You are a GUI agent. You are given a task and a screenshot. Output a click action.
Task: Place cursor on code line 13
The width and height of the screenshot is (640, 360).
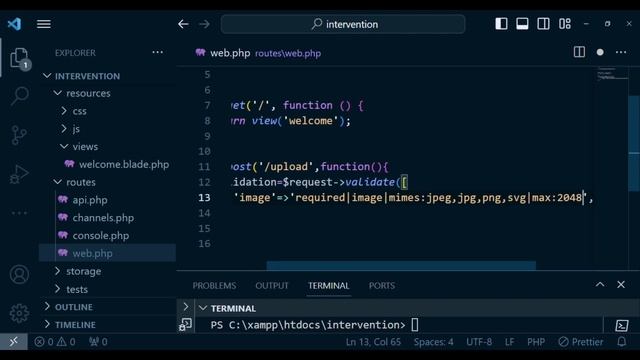coord(412,198)
